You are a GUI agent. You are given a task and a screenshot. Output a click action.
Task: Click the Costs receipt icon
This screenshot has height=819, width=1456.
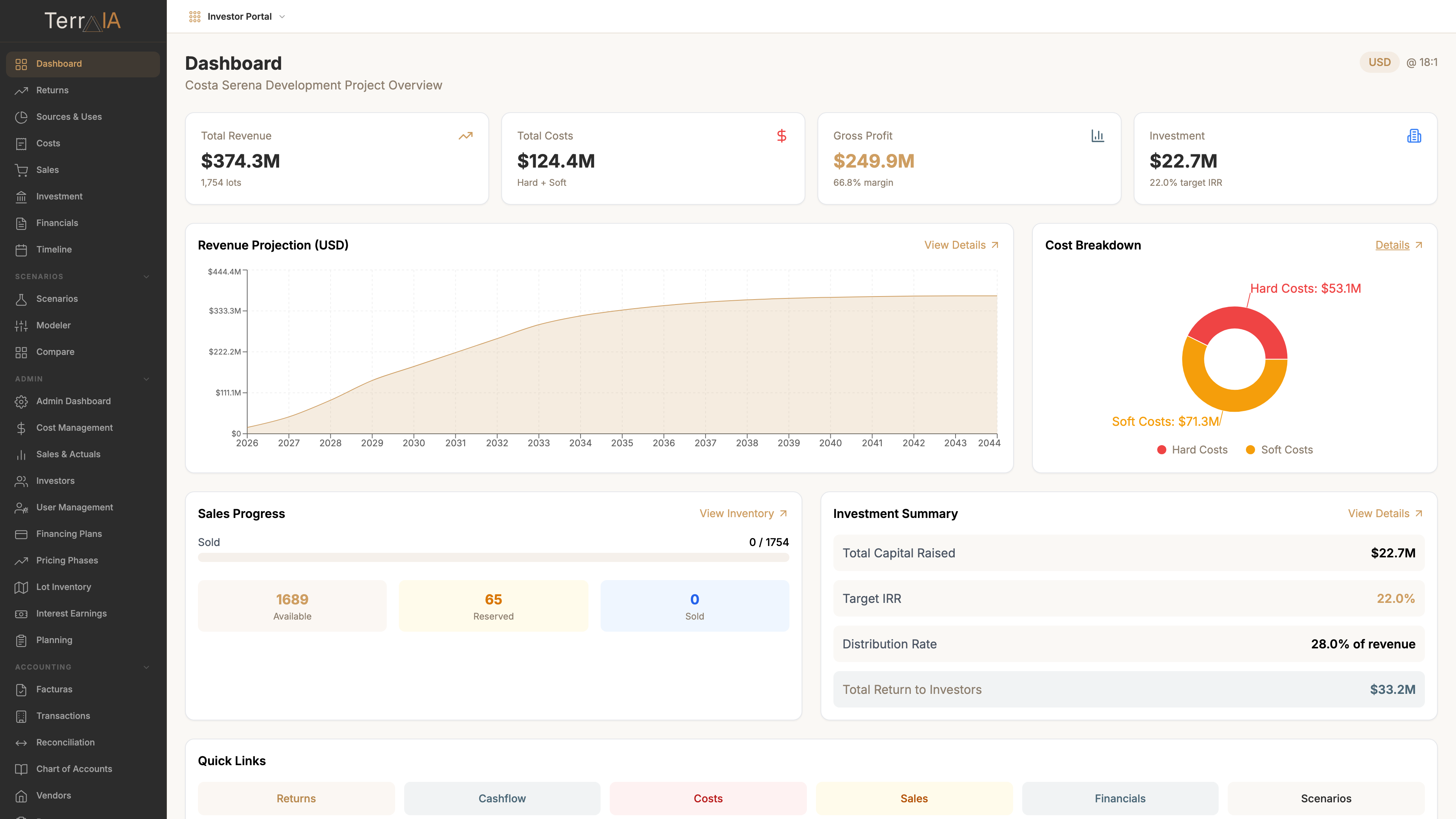tap(22, 144)
